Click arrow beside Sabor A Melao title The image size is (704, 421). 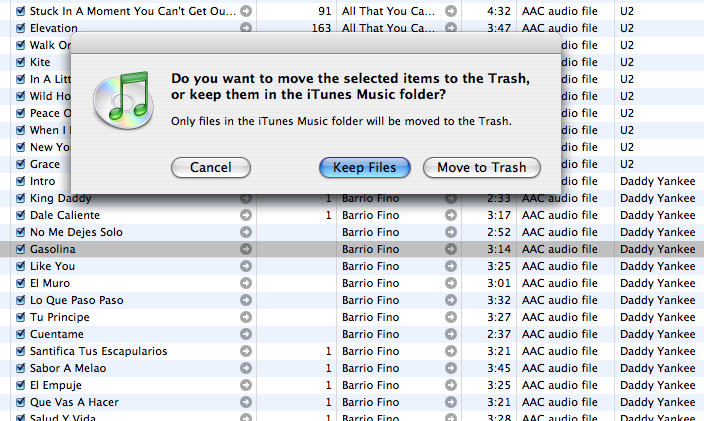(x=246, y=368)
